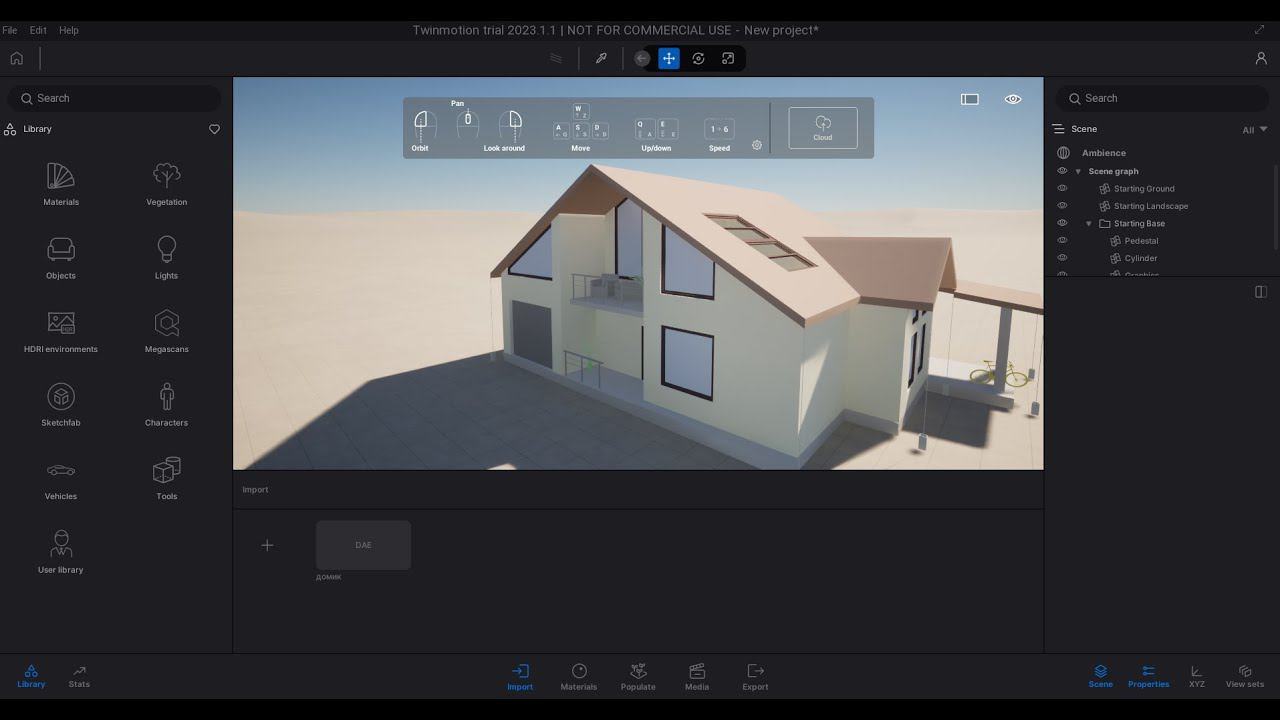This screenshot has width=1280, height=720.
Task: Activate the Scale gizmo tool
Action: click(x=728, y=58)
